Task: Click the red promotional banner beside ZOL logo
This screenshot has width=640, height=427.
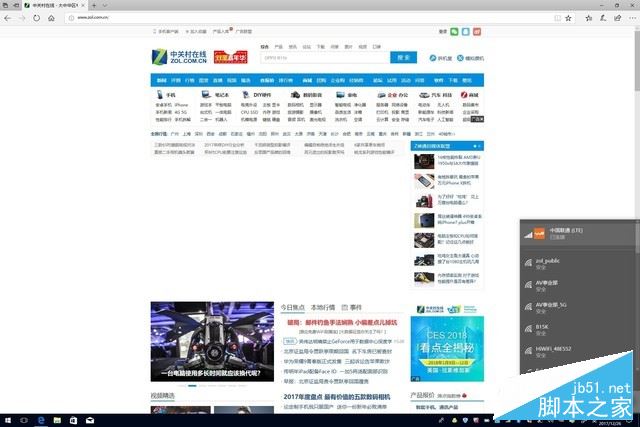Action: 231,57
